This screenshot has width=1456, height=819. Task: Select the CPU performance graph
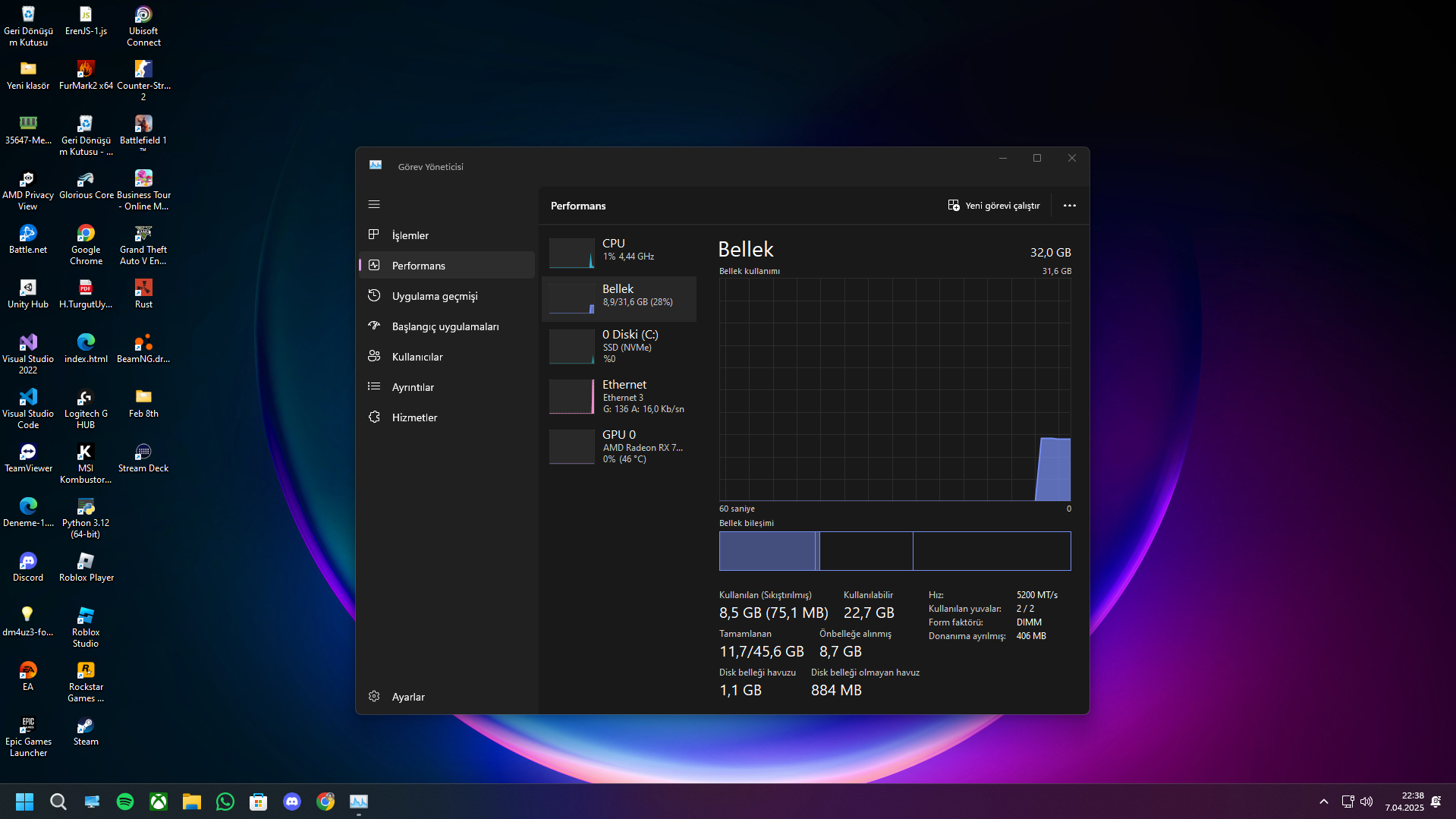tap(619, 253)
